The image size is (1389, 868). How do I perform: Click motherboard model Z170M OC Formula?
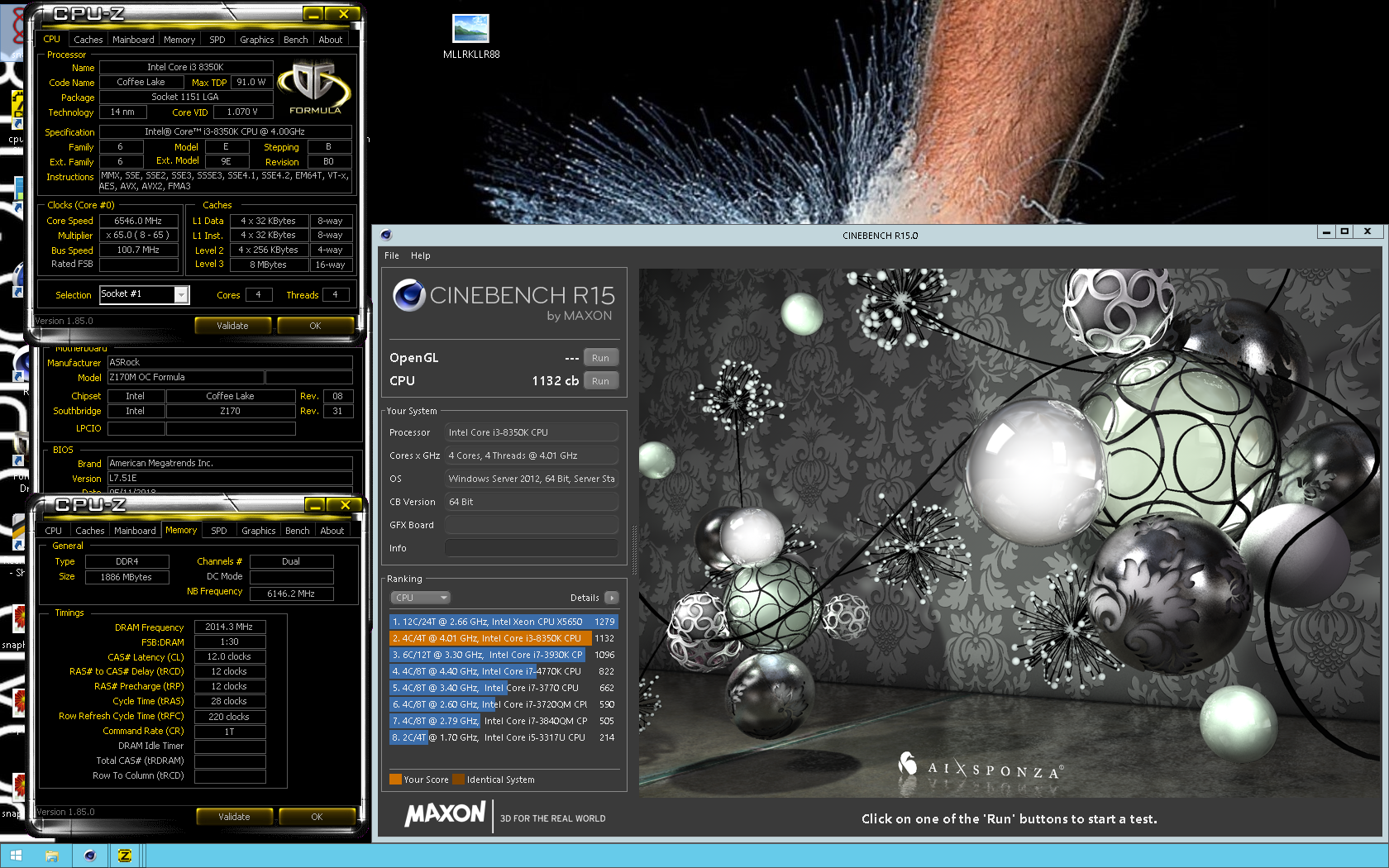tap(185, 377)
